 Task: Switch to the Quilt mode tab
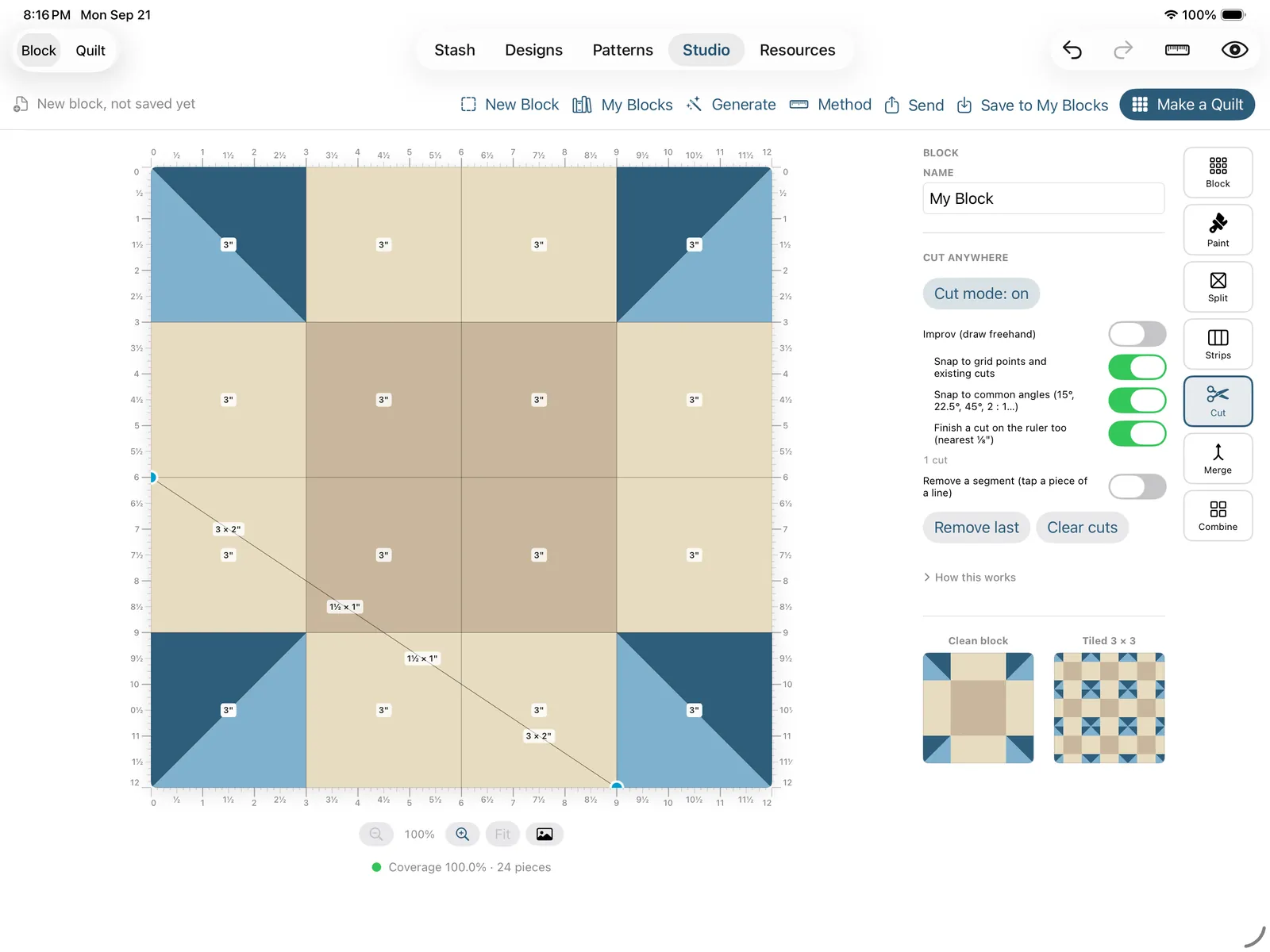coord(90,51)
